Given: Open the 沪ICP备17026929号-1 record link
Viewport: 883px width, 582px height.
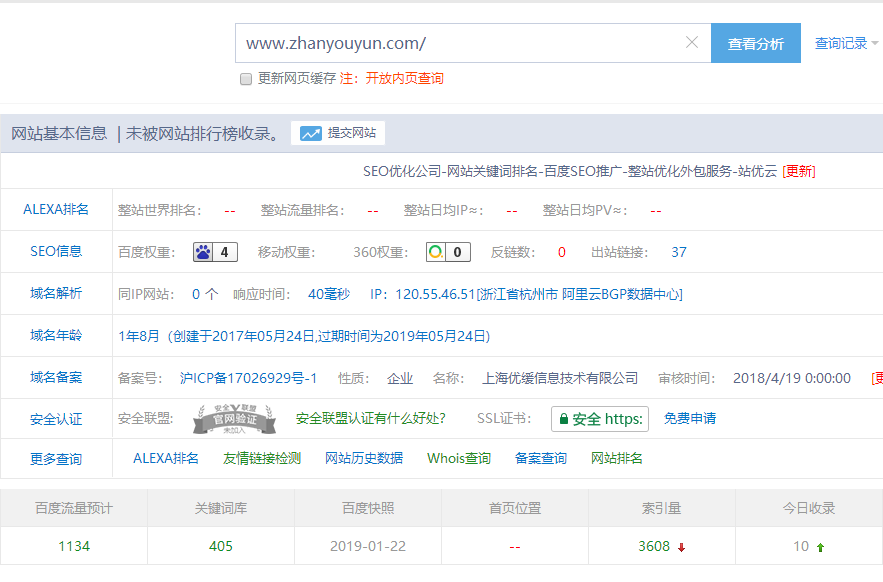Looking at the screenshot, I should click(x=248, y=378).
